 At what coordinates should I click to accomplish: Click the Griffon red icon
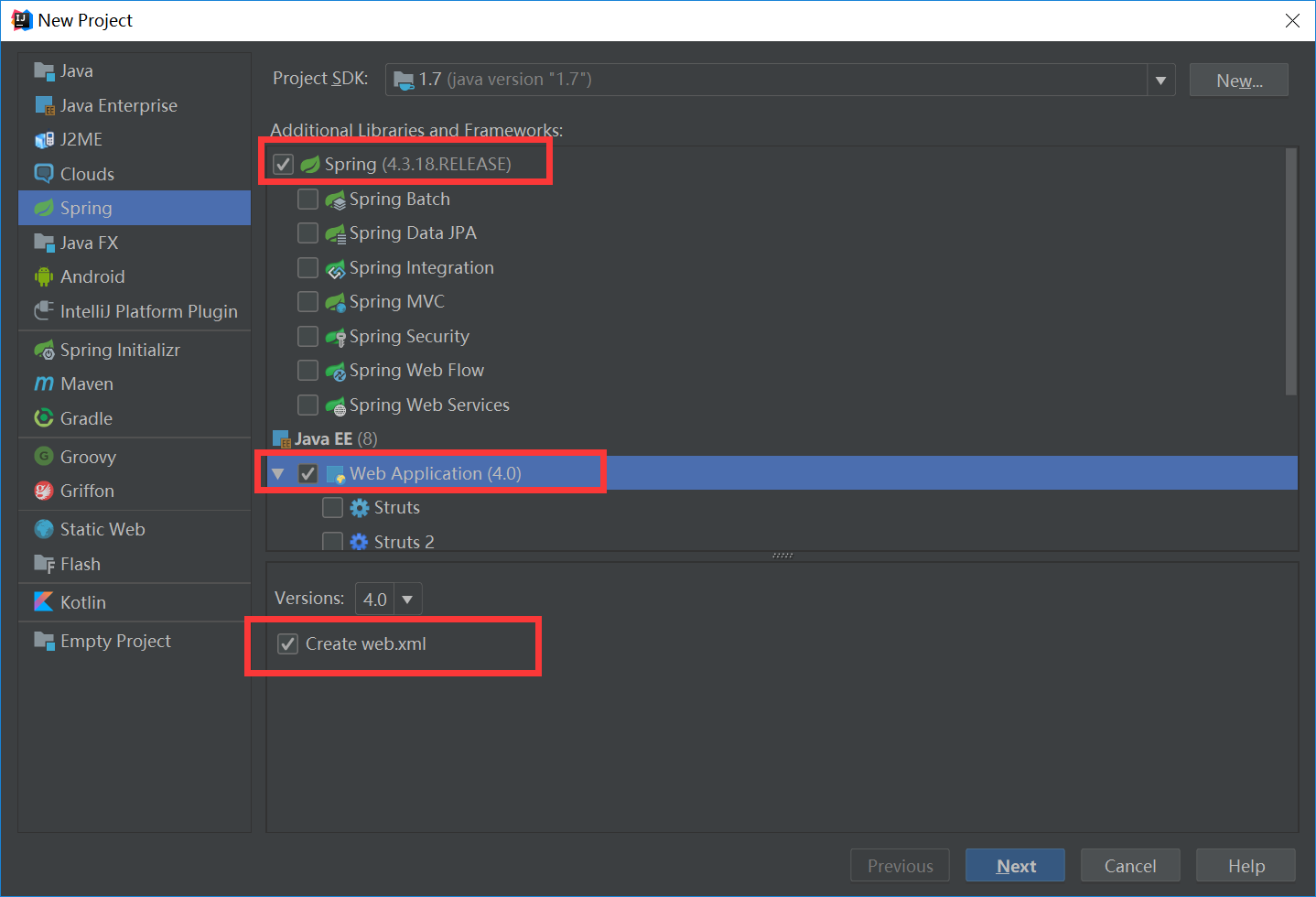(x=44, y=492)
